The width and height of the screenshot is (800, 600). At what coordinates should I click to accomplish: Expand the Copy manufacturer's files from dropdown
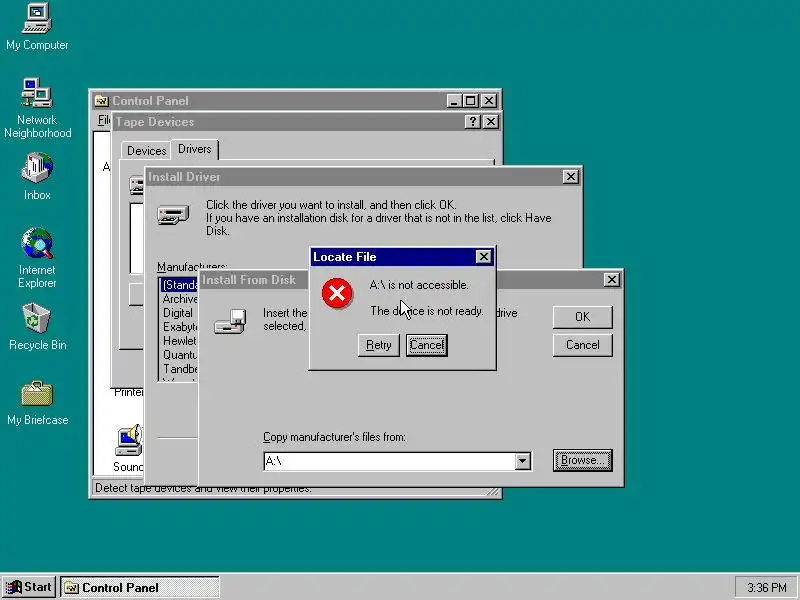[522, 461]
